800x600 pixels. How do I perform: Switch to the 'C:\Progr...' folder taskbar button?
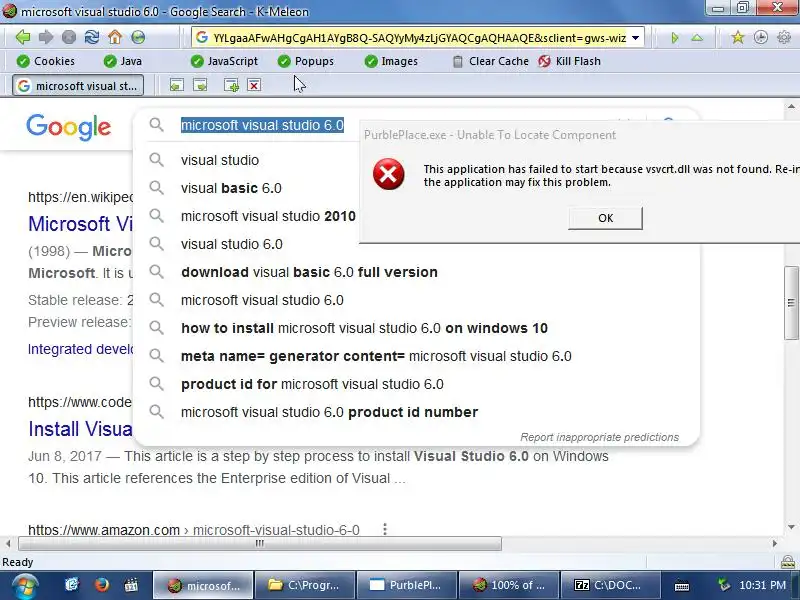(x=305, y=585)
